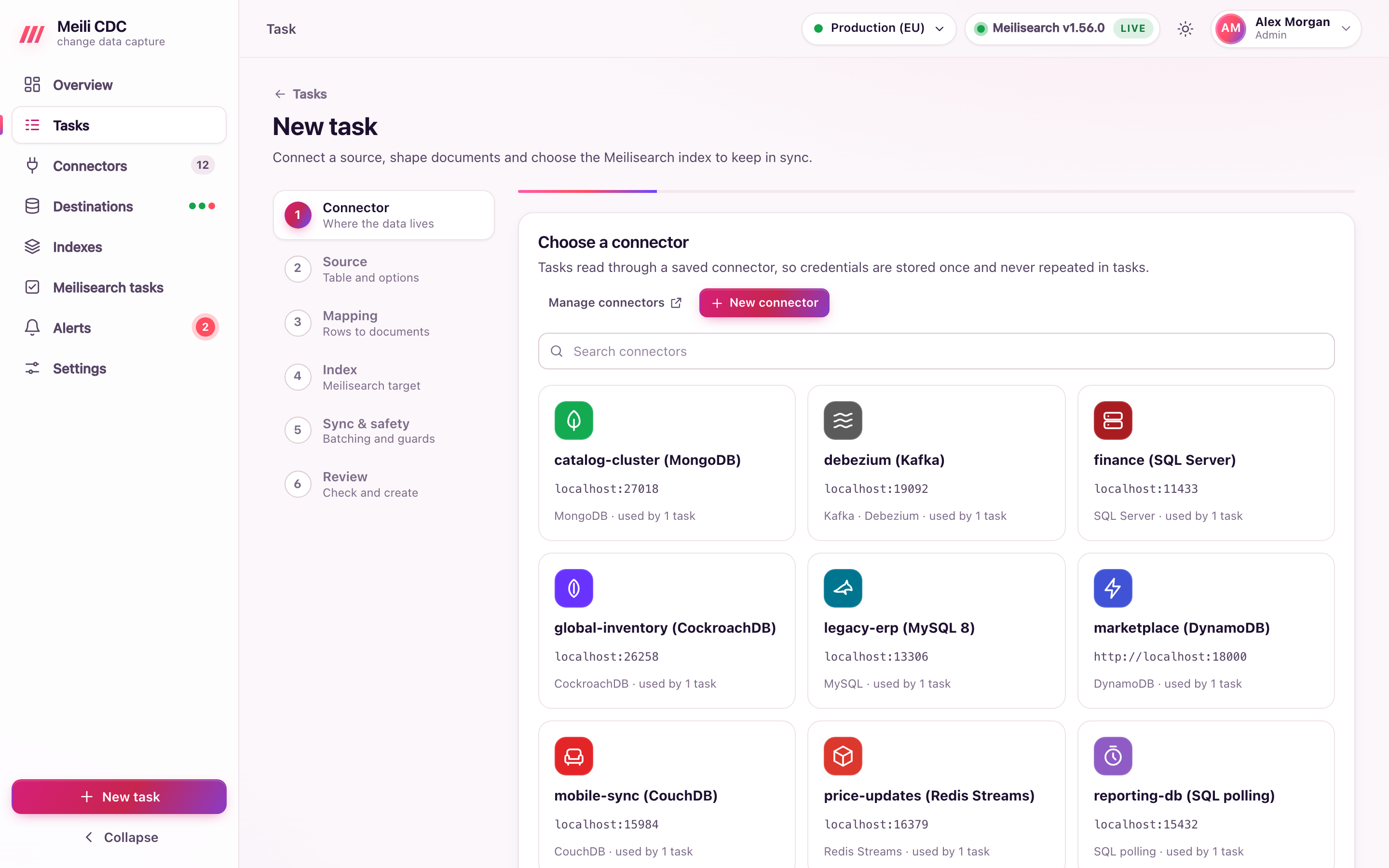1389x868 pixels.
Task: Click the MySQL dolphin icon on legacy-erp
Action: (843, 588)
